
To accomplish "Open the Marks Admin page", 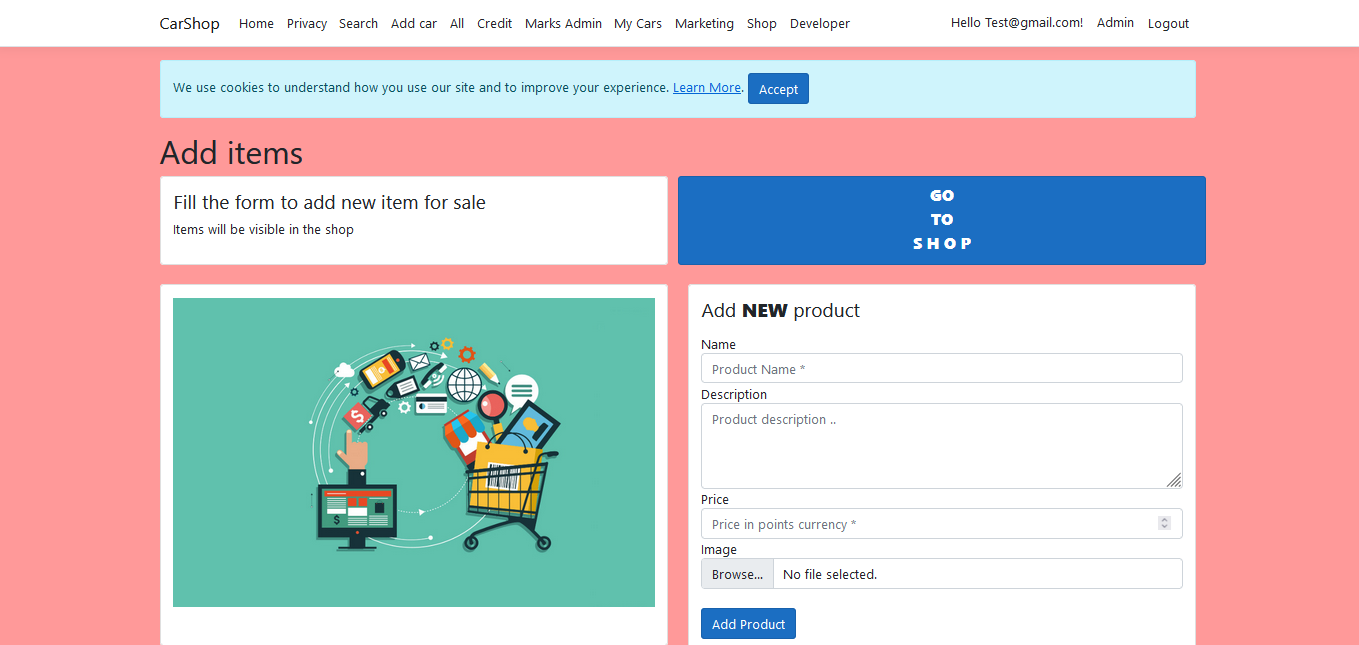I will click(x=563, y=23).
